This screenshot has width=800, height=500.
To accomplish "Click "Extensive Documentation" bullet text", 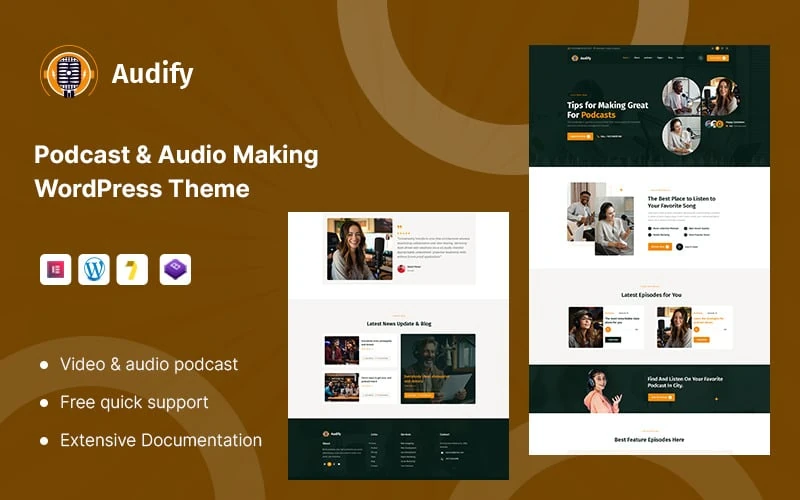I will [x=161, y=440].
